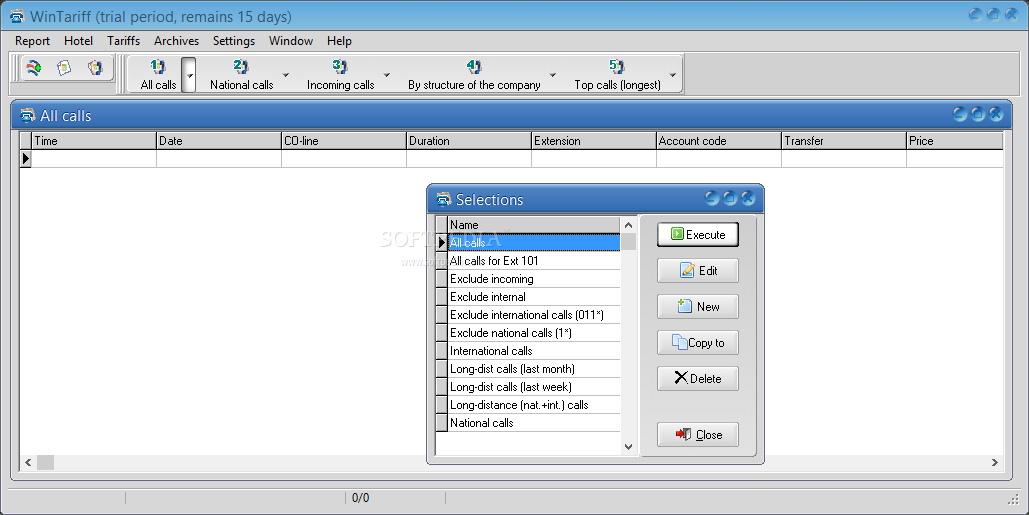
Task: Open the Settings menu
Action: [234, 41]
